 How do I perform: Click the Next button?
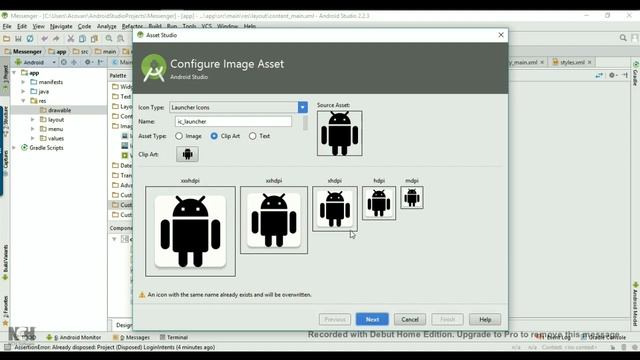click(x=372, y=319)
